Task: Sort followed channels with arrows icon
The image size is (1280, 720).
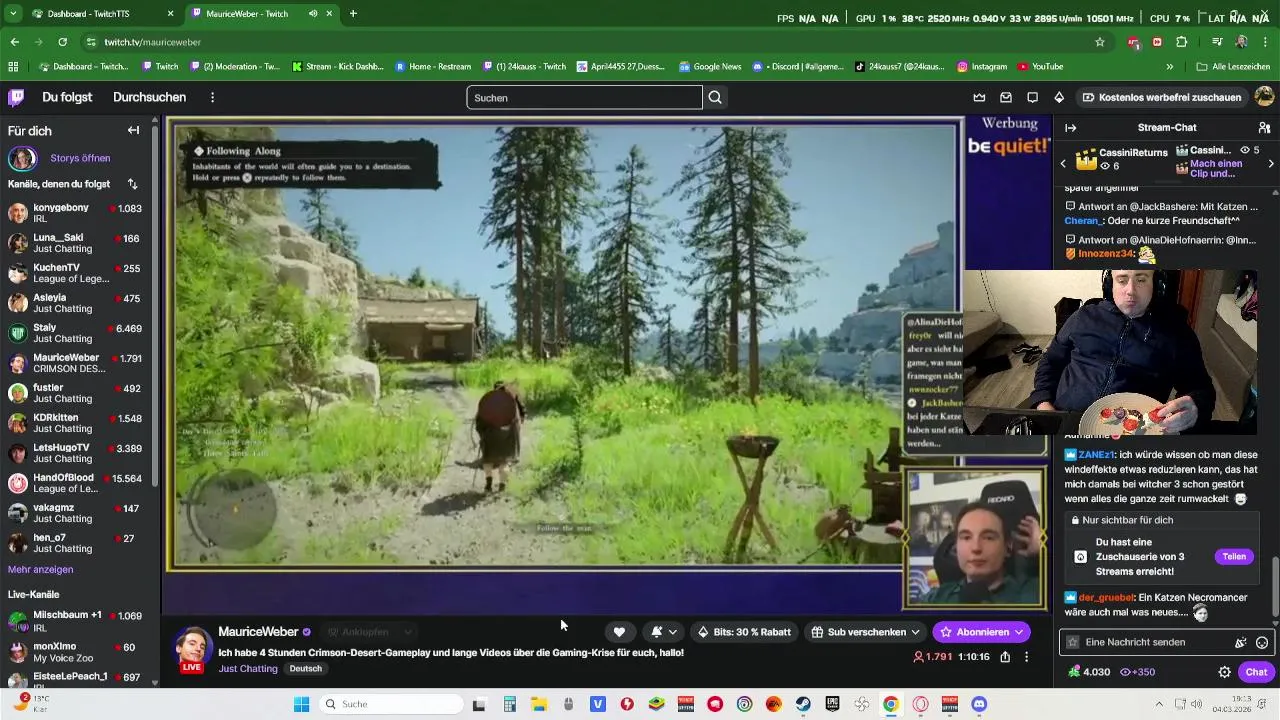Action: click(132, 184)
